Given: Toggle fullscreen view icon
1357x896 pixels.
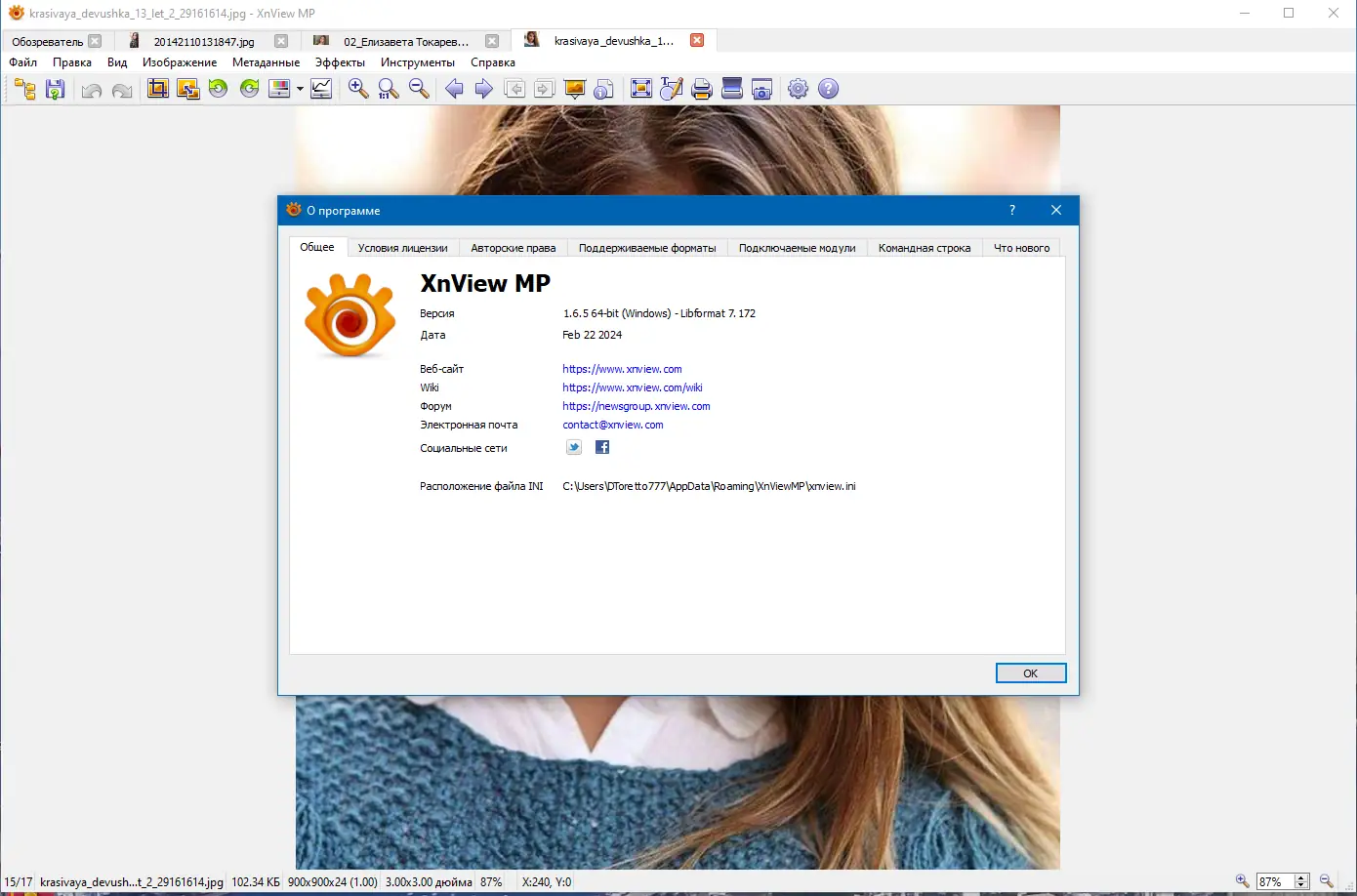Looking at the screenshot, I should click(641, 90).
